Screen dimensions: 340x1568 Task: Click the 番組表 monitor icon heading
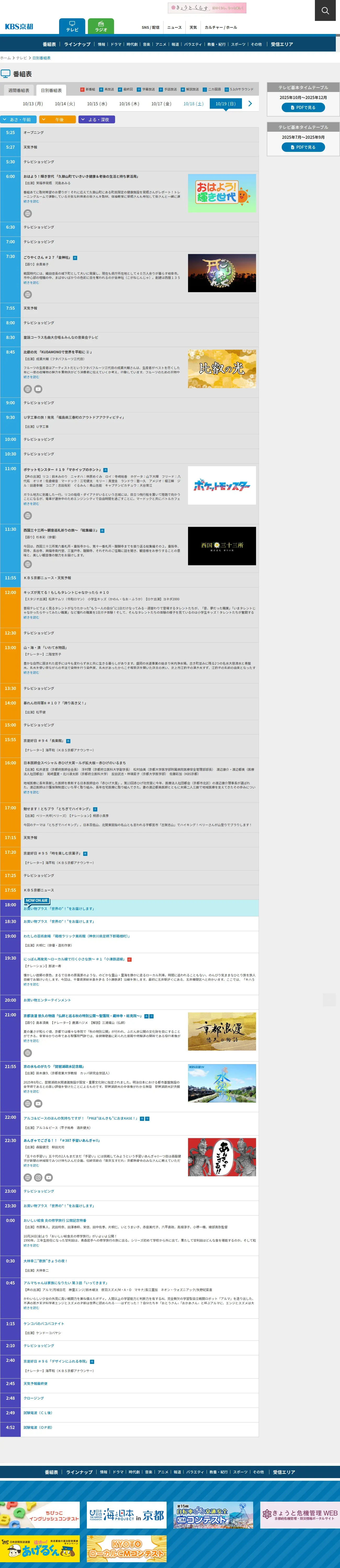pyautogui.click(x=6, y=74)
